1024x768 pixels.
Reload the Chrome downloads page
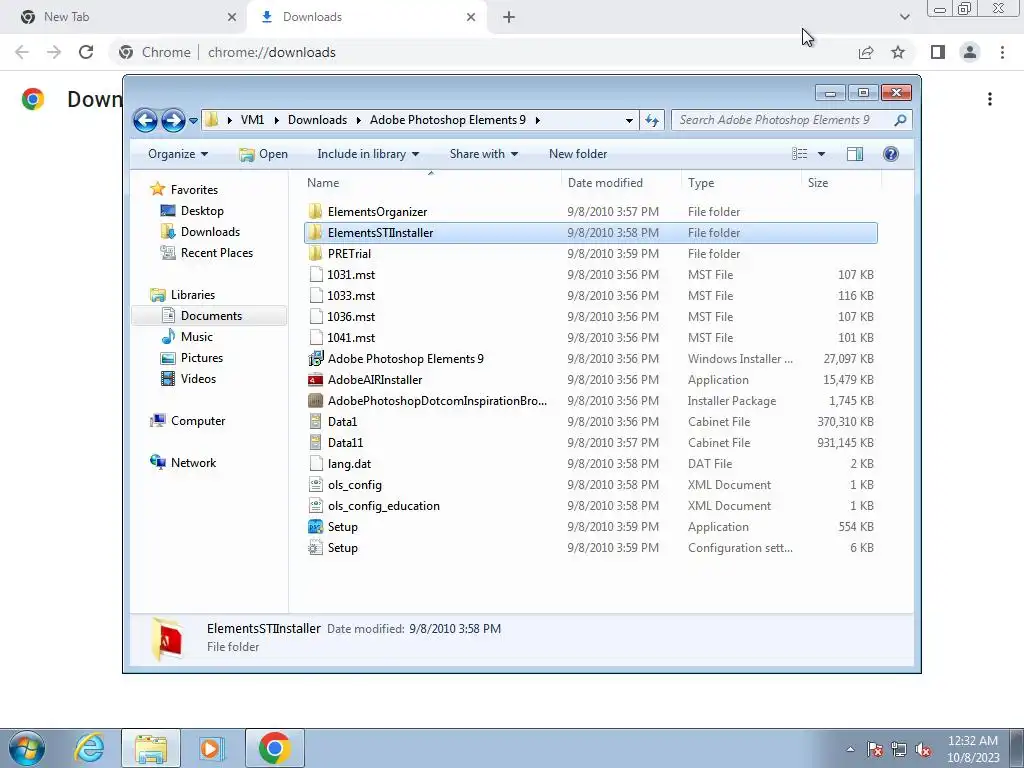86,52
